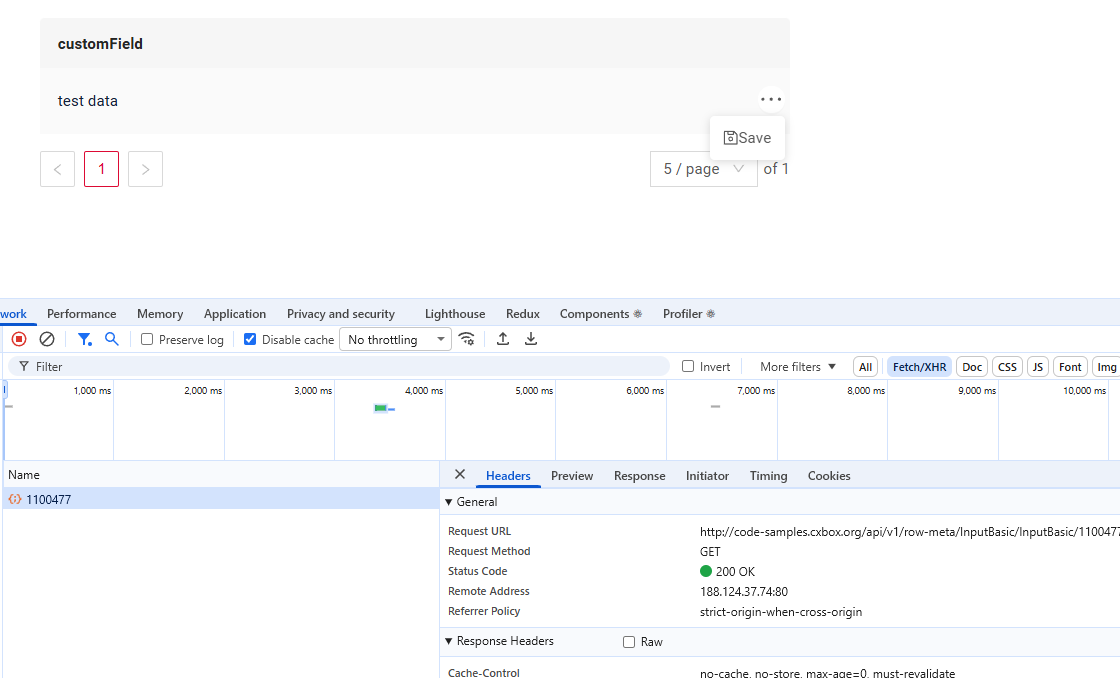
Task: Clear the network log
Action: point(47,339)
